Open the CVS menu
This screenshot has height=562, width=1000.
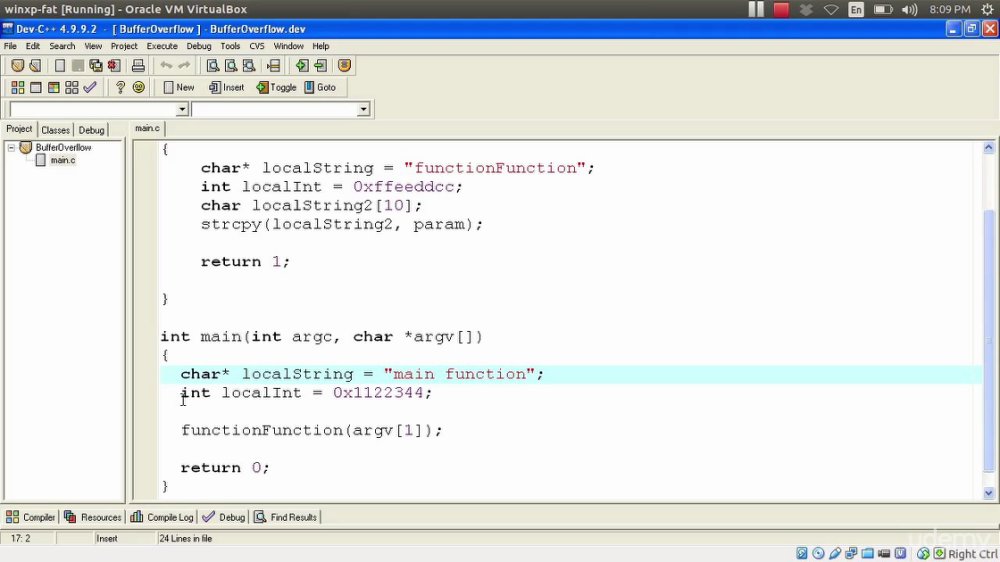pyautogui.click(x=257, y=46)
